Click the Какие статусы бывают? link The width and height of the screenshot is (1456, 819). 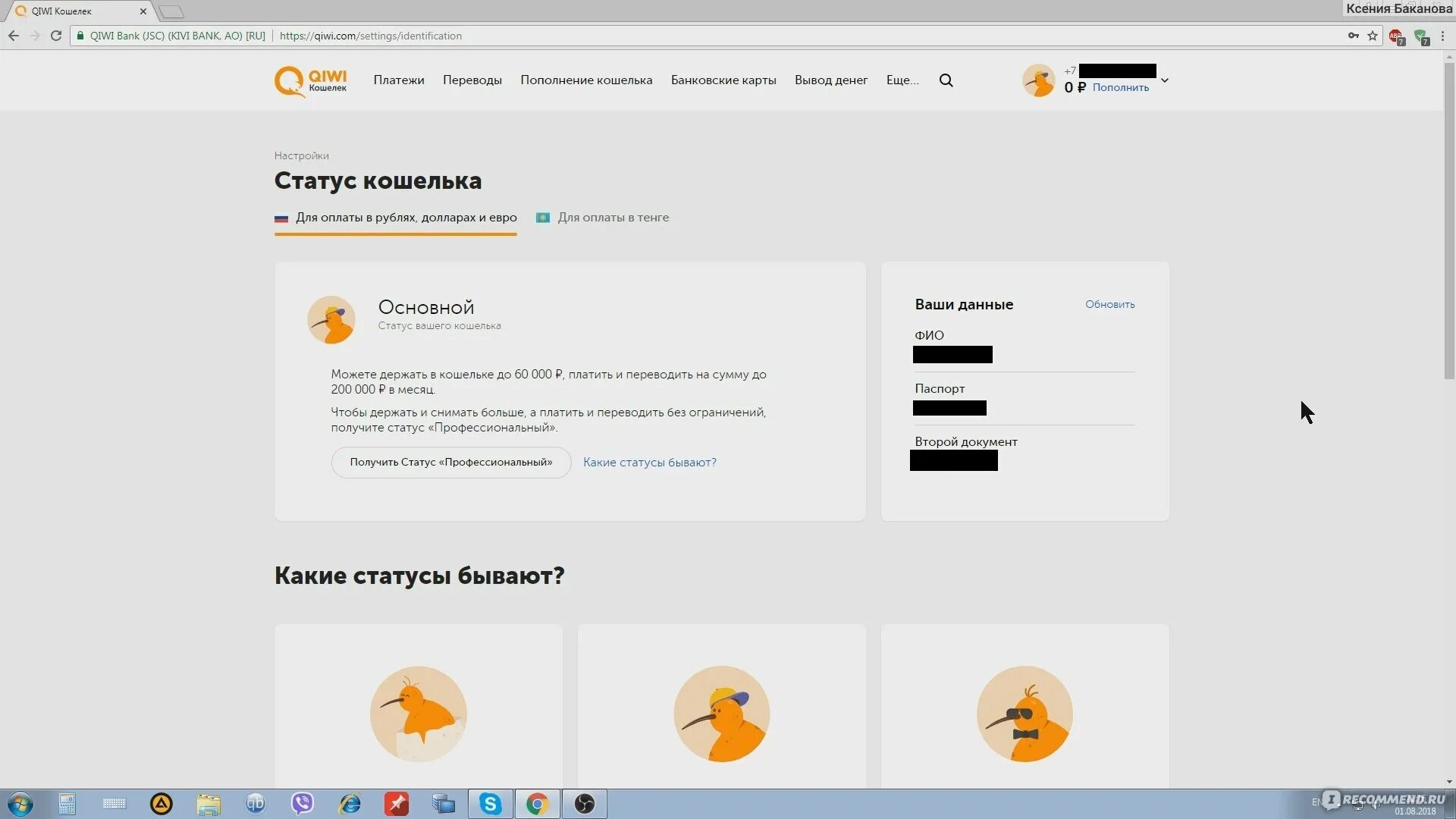coord(649,463)
